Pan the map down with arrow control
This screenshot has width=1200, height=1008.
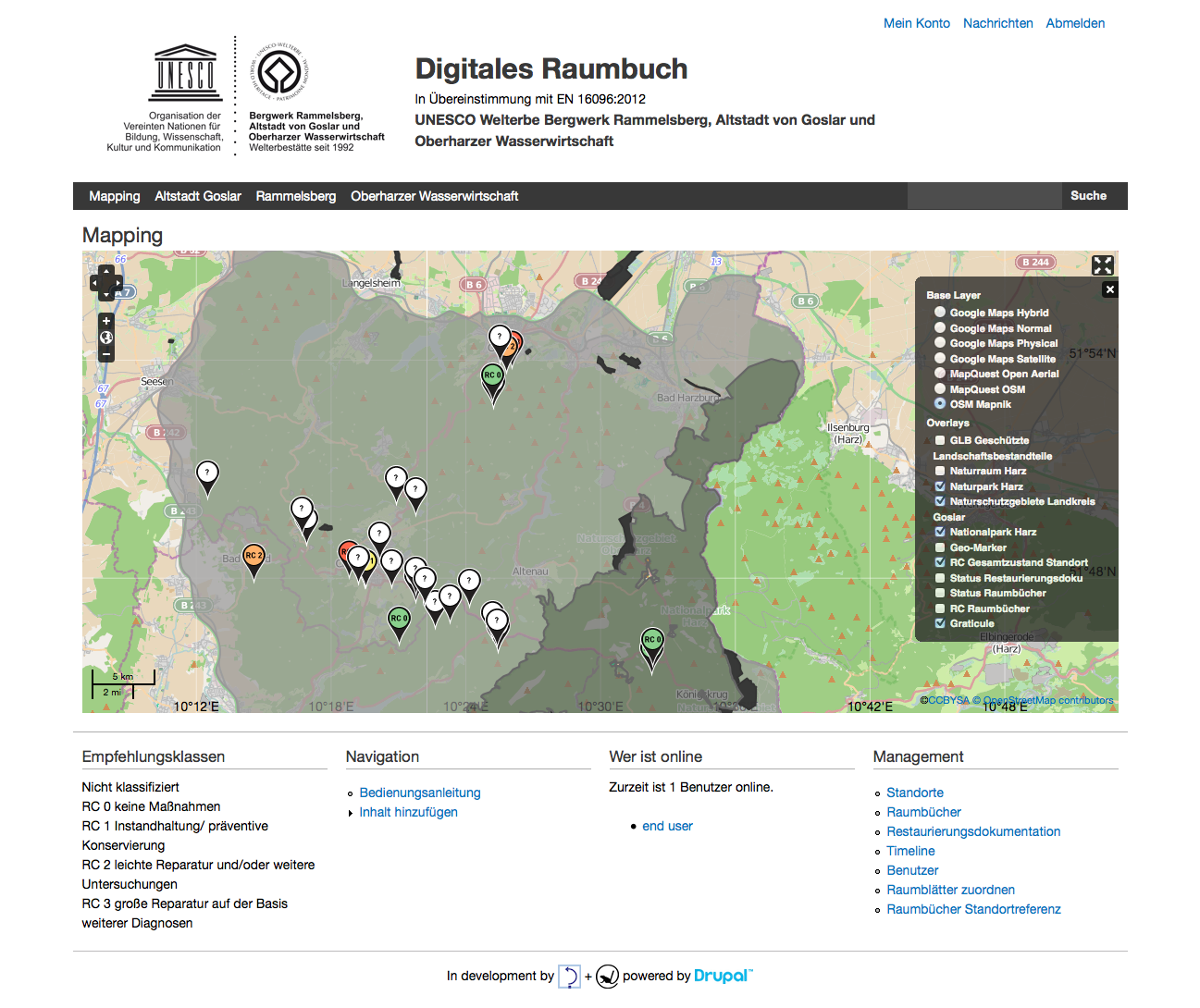(106, 294)
